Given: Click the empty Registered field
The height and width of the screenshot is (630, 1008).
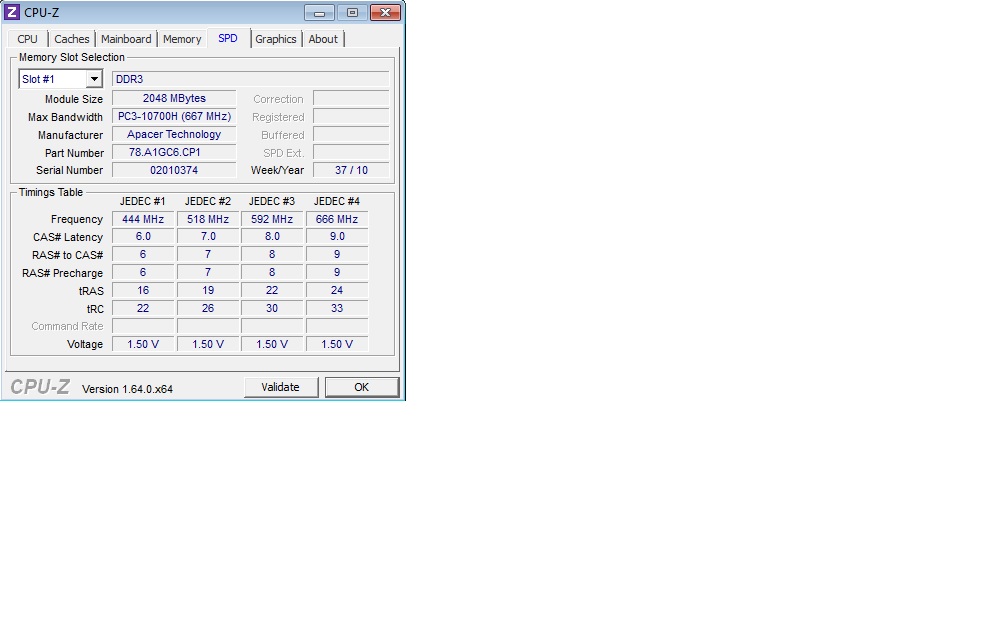Looking at the screenshot, I should point(351,116).
